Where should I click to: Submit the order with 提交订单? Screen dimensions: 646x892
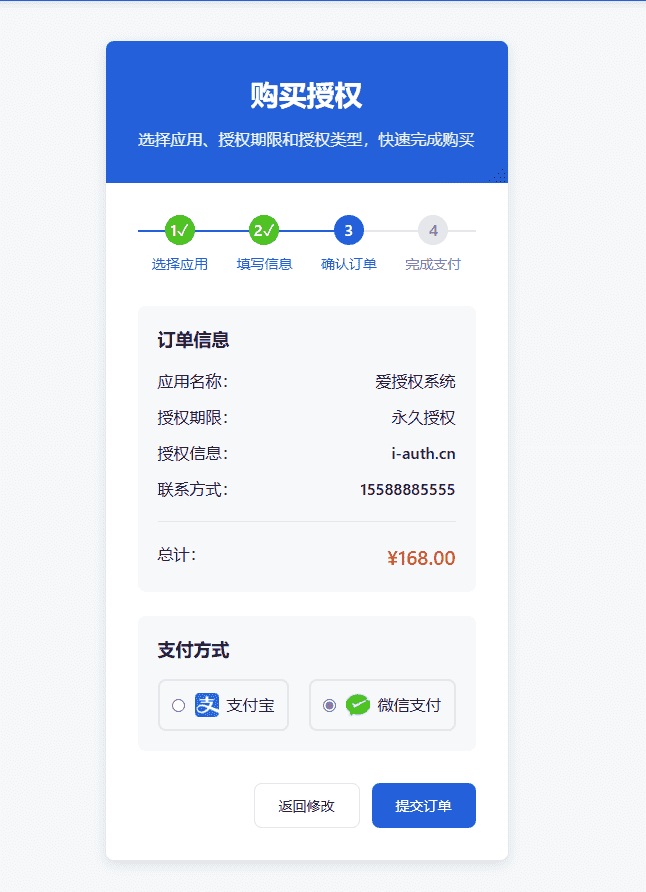click(x=424, y=806)
